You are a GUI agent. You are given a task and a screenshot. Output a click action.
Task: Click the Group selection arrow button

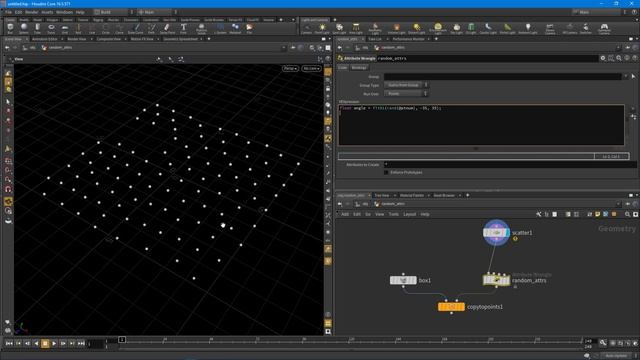click(633, 76)
